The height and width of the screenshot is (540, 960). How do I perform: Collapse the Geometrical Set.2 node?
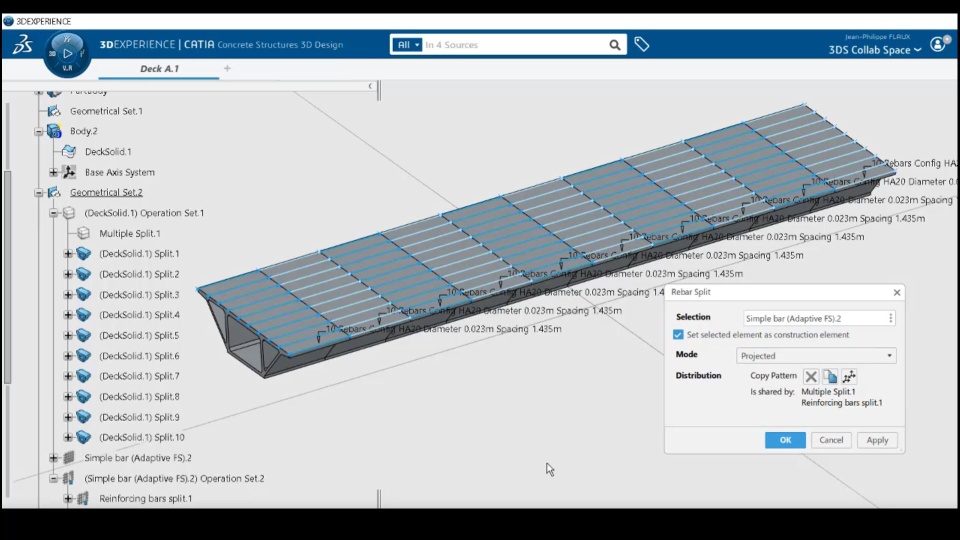(39, 192)
